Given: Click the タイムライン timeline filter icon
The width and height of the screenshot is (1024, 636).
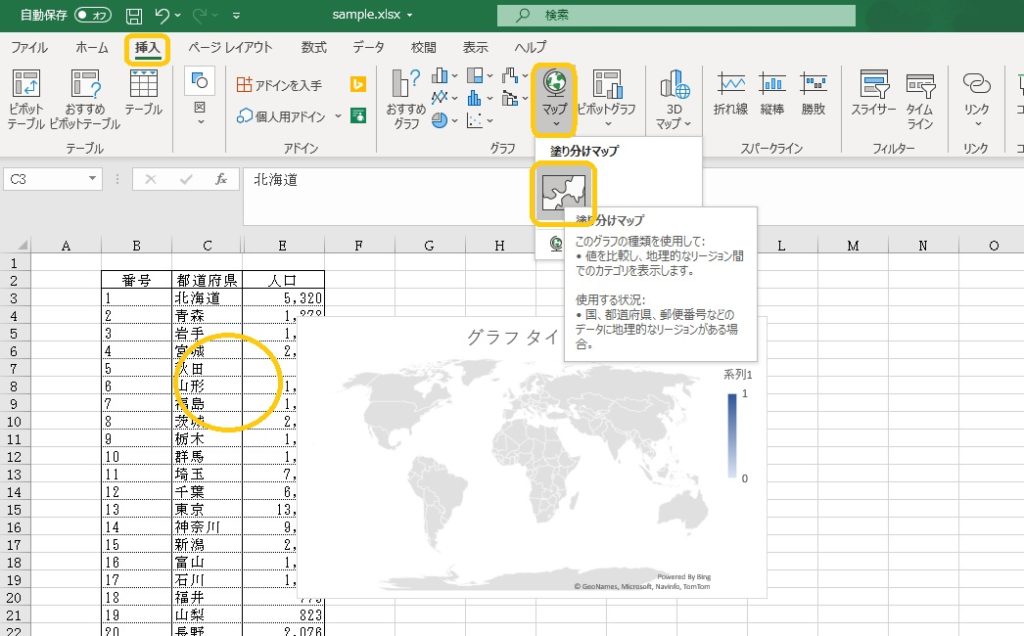Looking at the screenshot, I should coord(920,93).
